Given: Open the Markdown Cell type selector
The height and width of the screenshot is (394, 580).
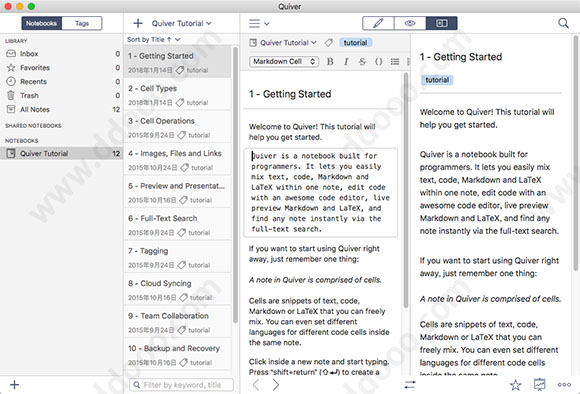Looking at the screenshot, I should (284, 61).
